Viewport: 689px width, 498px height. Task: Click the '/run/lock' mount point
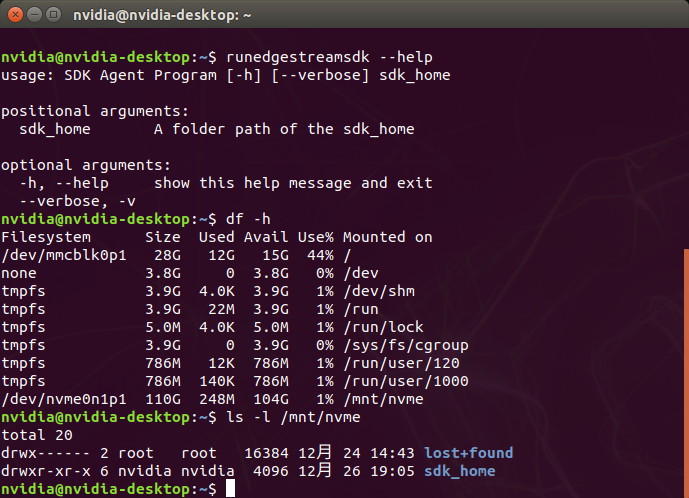[x=383, y=327]
